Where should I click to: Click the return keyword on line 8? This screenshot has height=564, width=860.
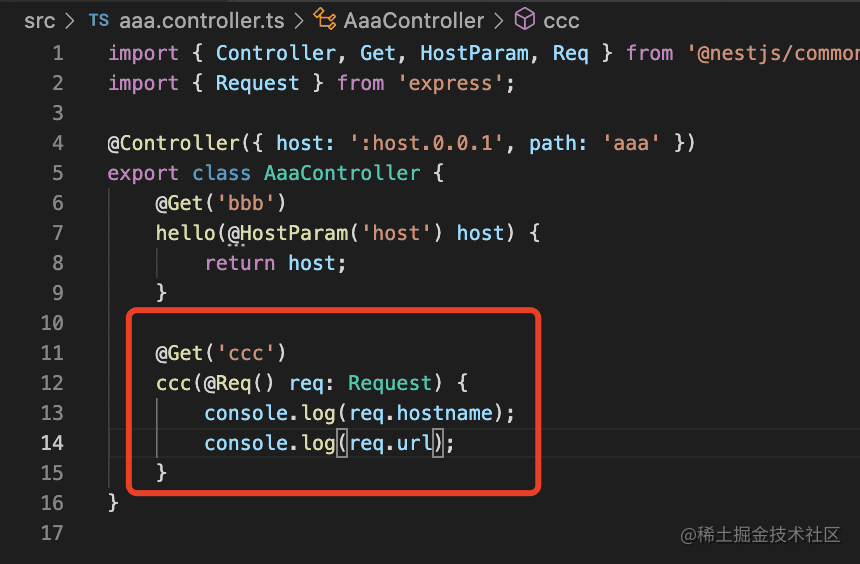240,263
